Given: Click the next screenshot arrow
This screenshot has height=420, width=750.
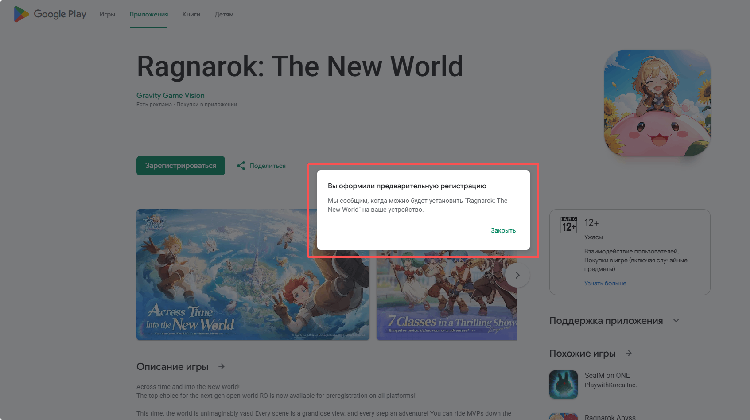Looking at the screenshot, I should 517,275.
